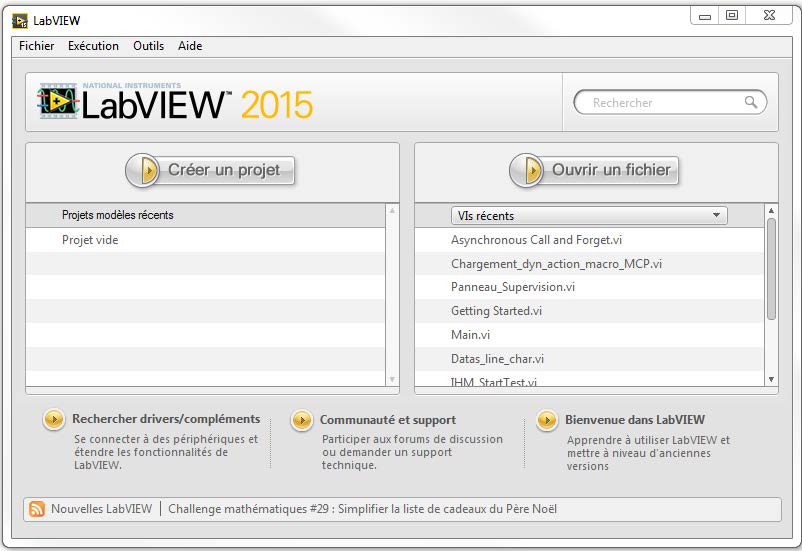Expand the VIs récents dropdown
This screenshot has height=551, width=802.
click(x=589, y=215)
